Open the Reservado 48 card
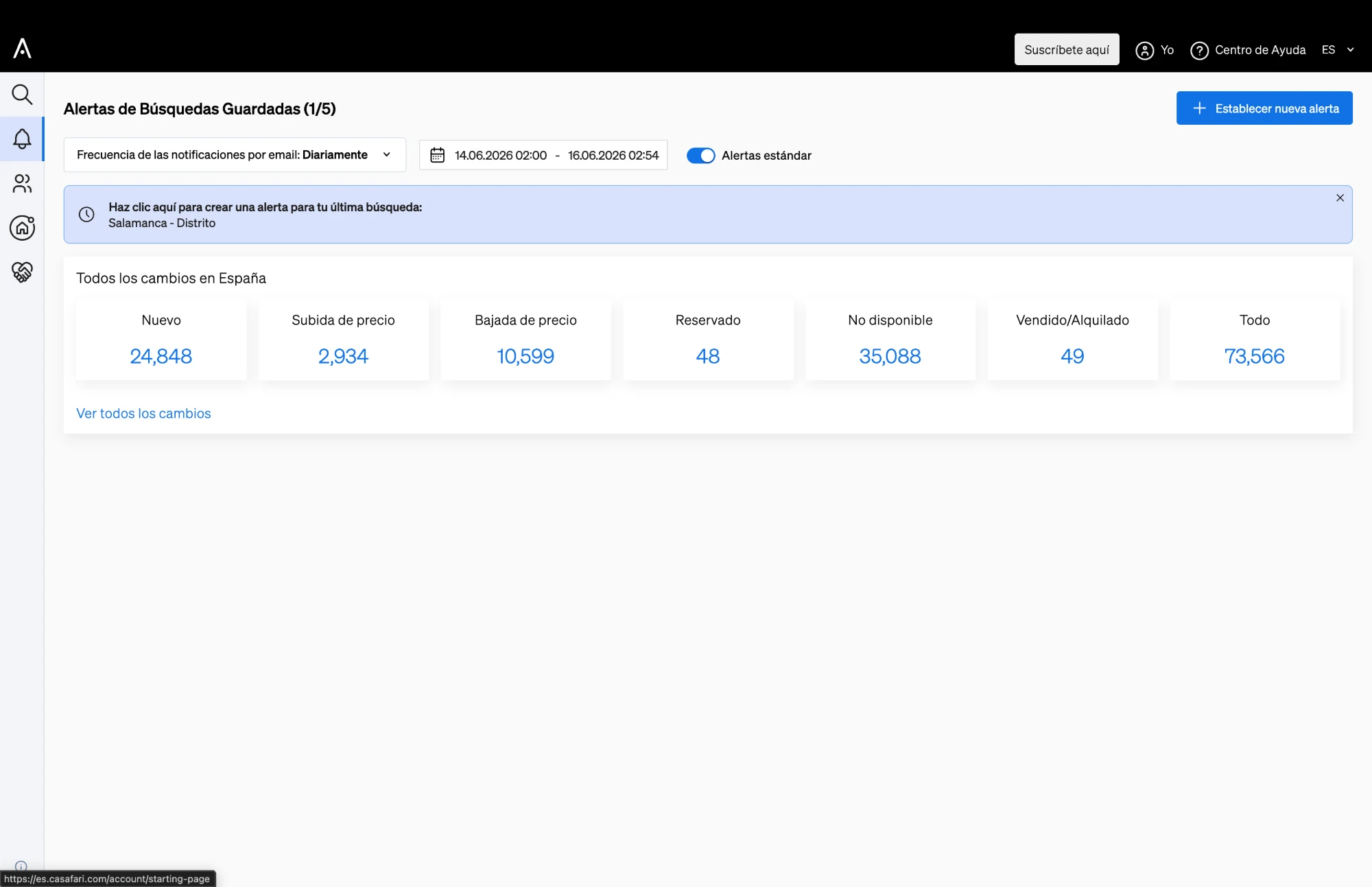The height and width of the screenshot is (887, 1372). [708, 340]
